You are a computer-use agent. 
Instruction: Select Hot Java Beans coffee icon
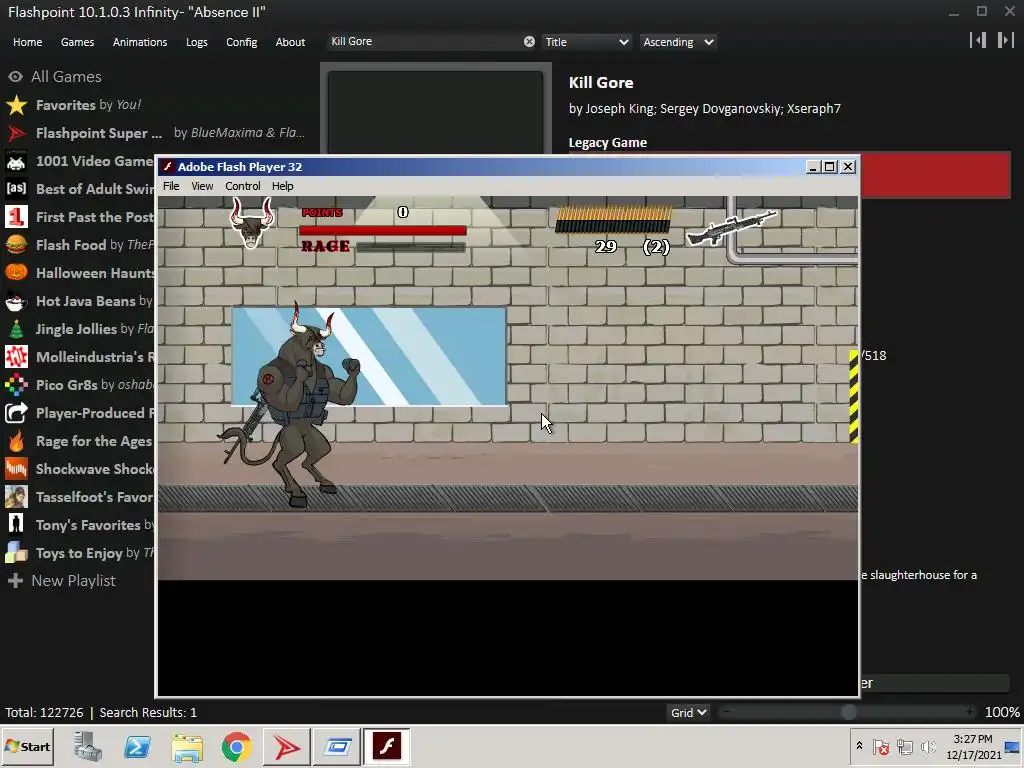pyautogui.click(x=16, y=301)
